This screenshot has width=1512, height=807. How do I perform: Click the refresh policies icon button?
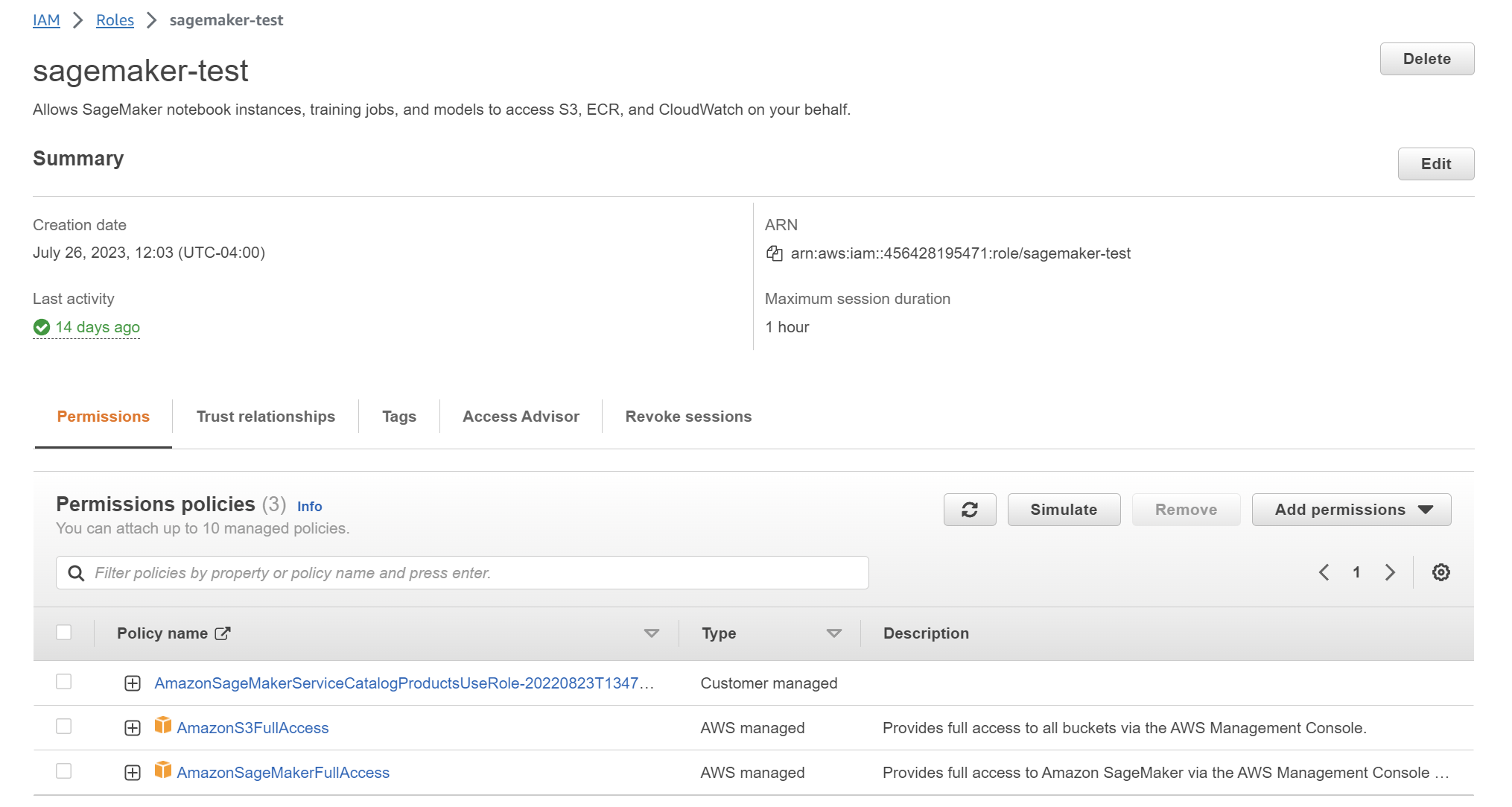coord(969,510)
